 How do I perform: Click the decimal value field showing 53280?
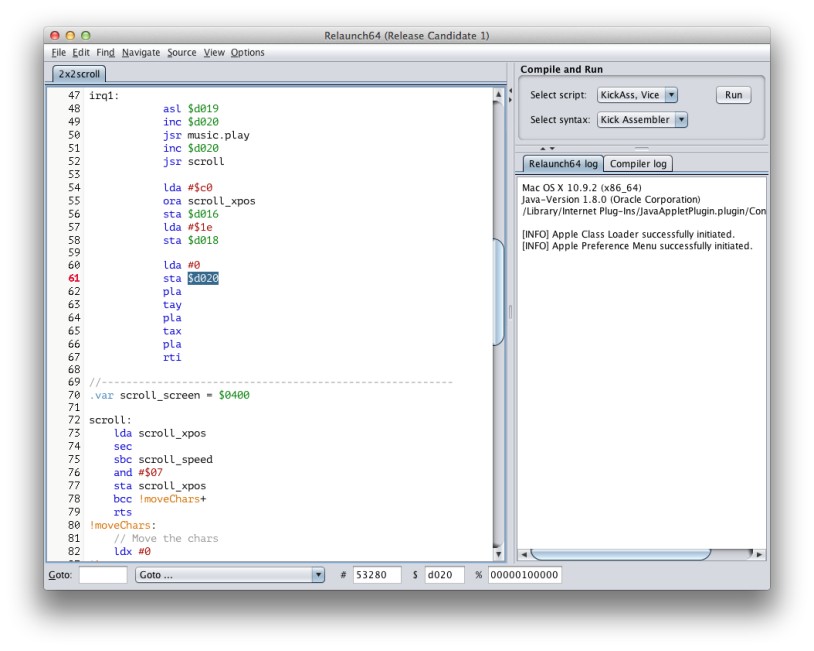click(376, 575)
